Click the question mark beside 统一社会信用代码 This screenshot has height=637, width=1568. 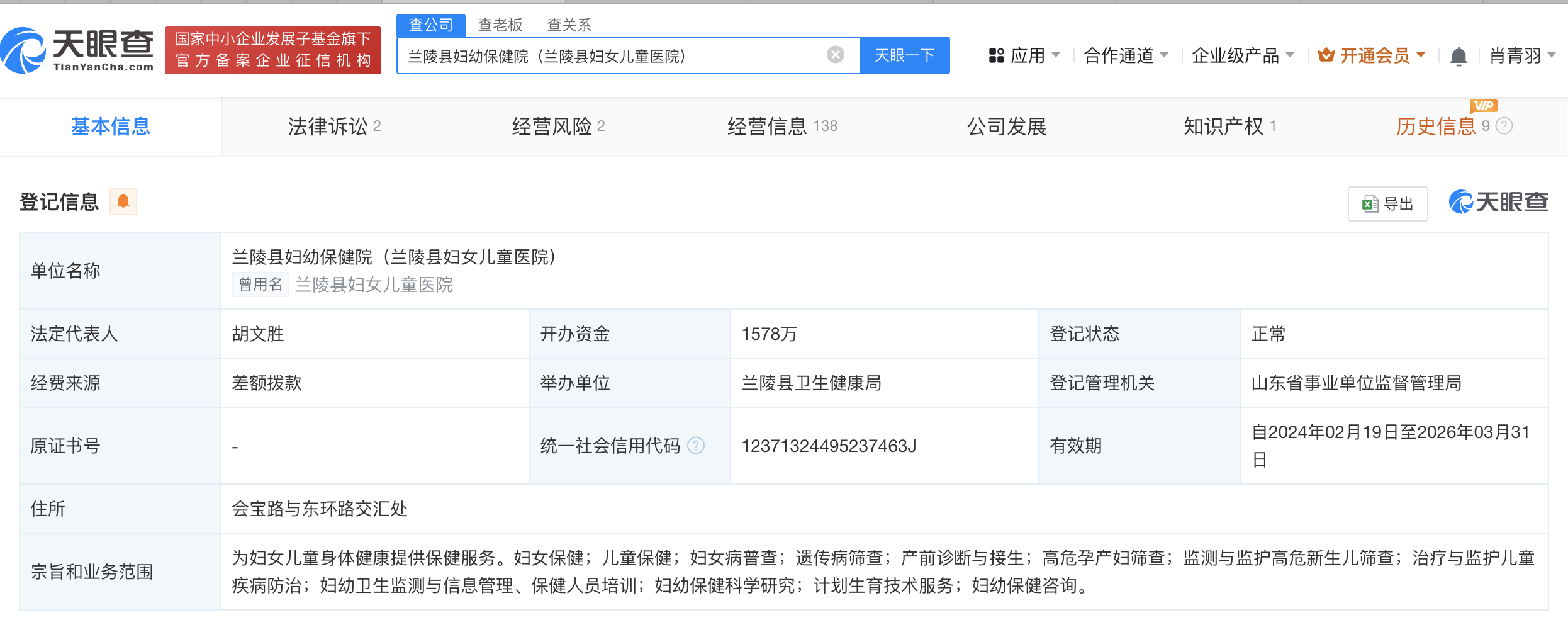click(x=696, y=446)
